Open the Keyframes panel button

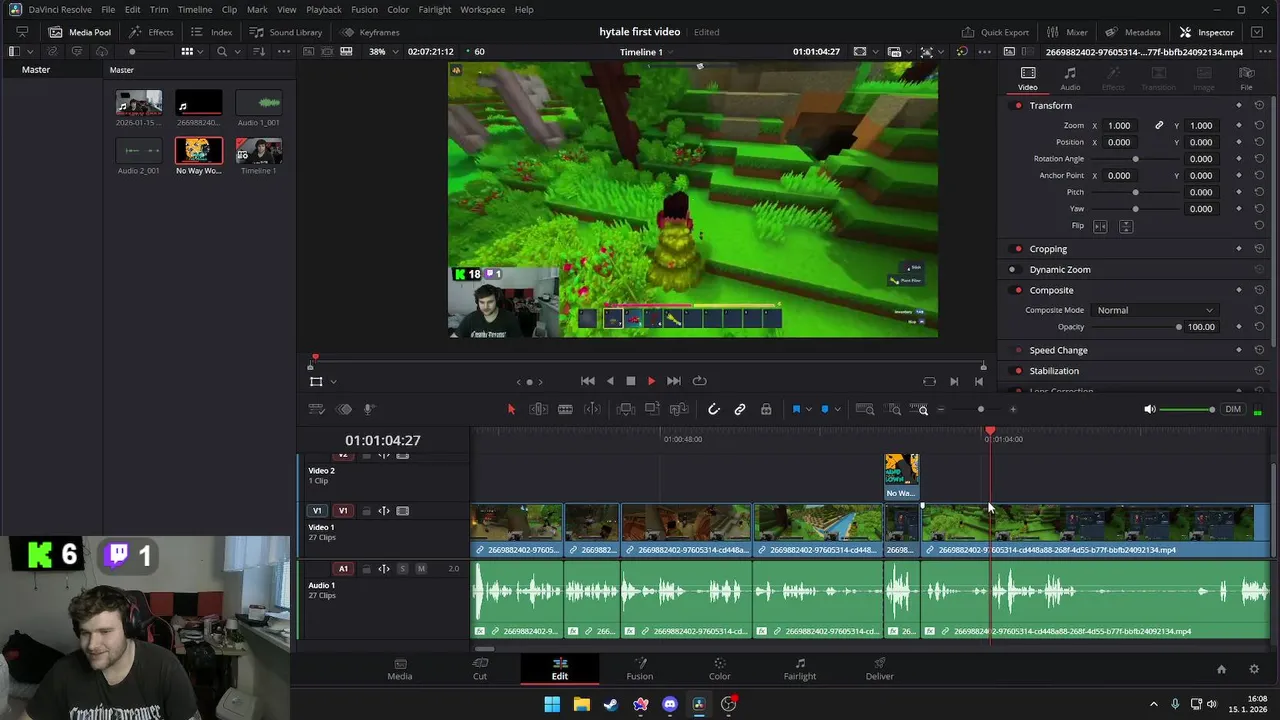[370, 32]
